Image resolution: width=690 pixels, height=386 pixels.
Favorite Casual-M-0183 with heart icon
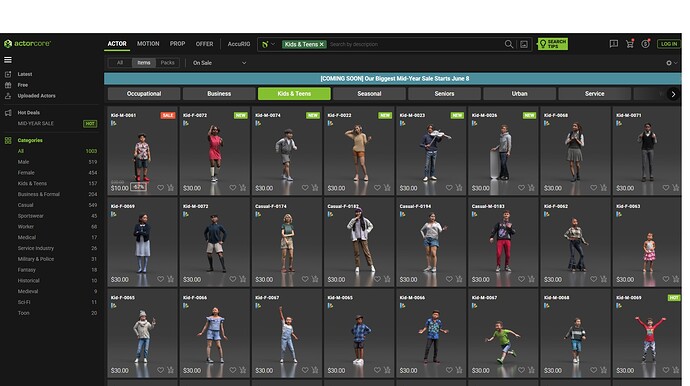click(x=521, y=279)
